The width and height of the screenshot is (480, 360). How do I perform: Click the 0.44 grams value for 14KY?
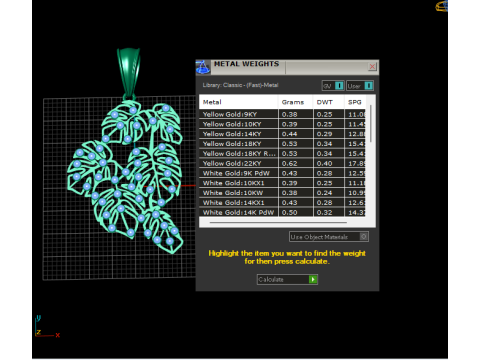289,134
